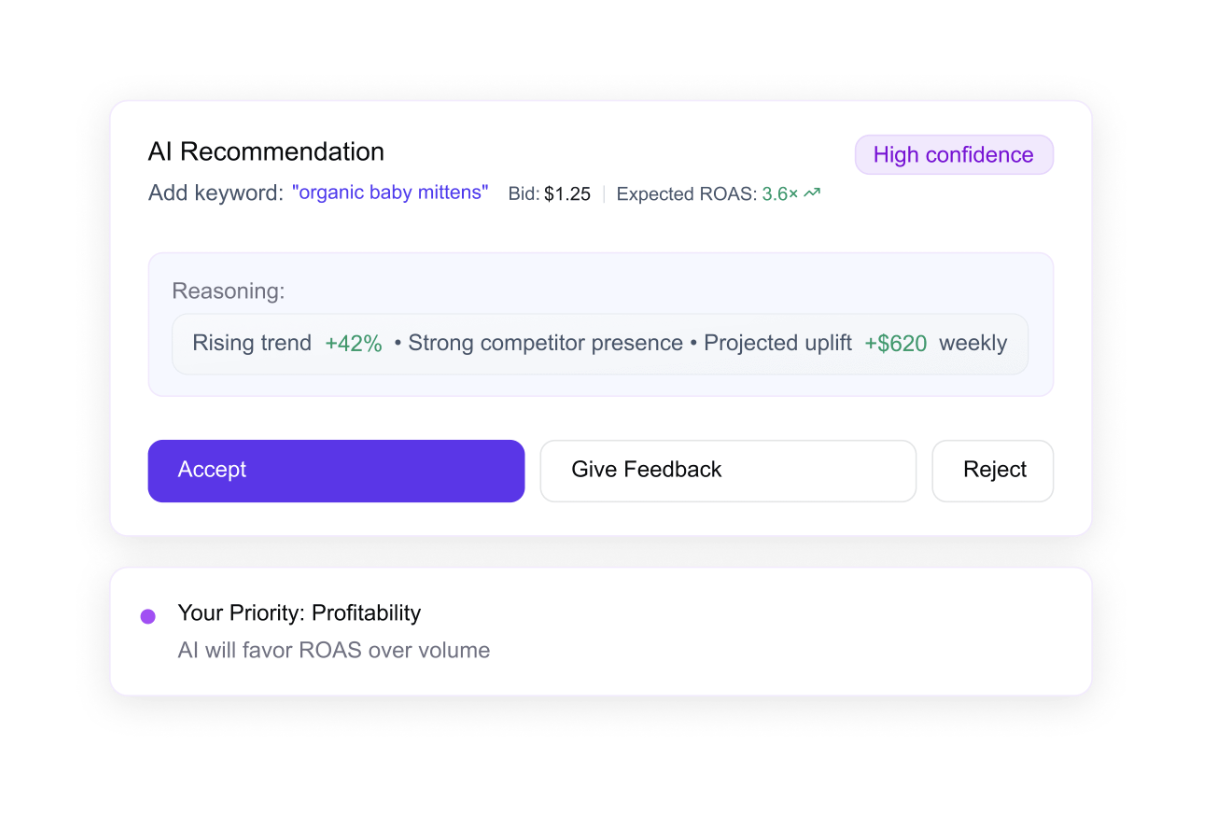This screenshot has width=1220, height=830.
Task: Click the purple priority dot indicator
Action: pos(148,617)
